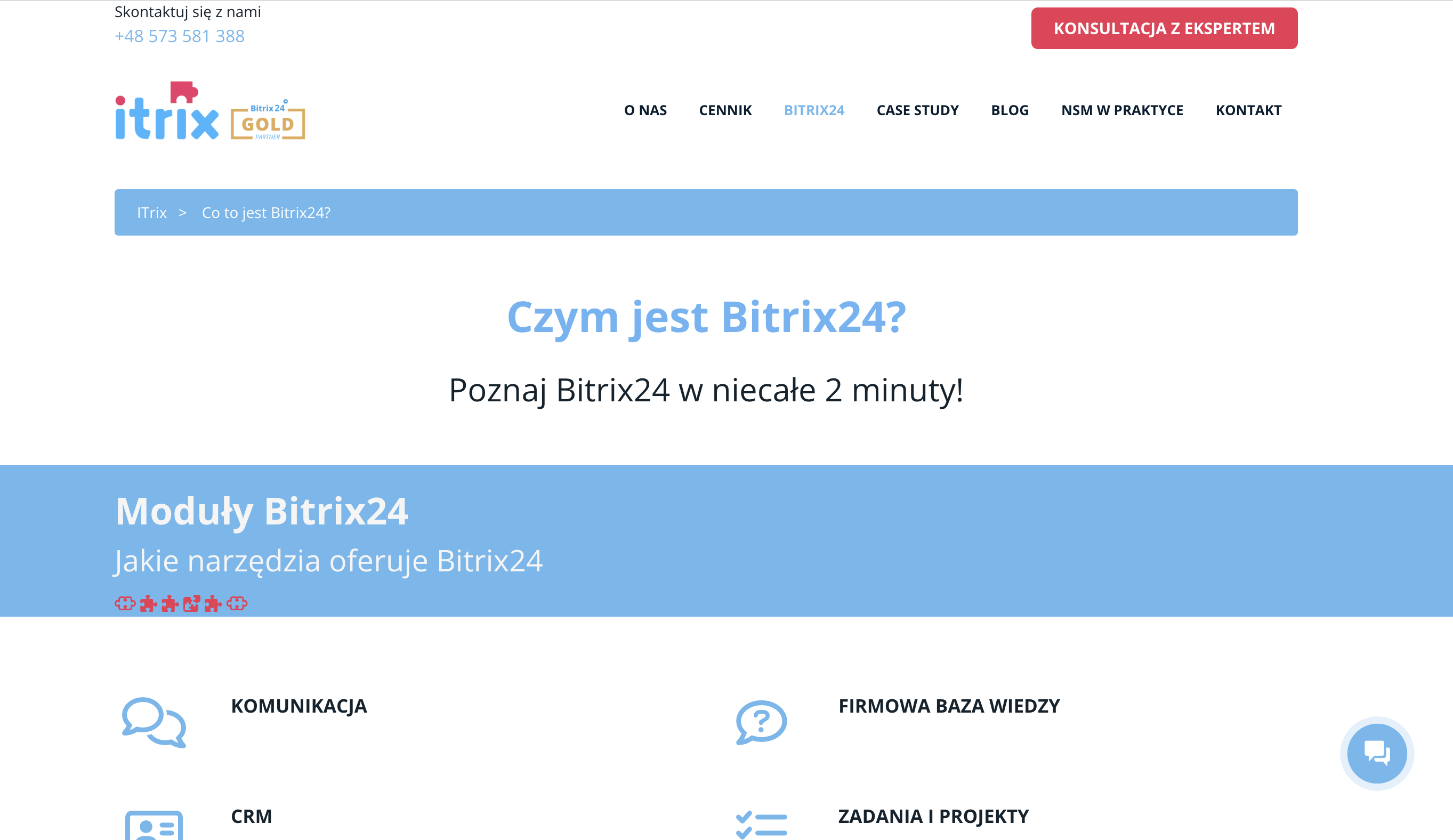The width and height of the screenshot is (1453, 840).
Task: Click the itrix logo
Action: click(167, 115)
